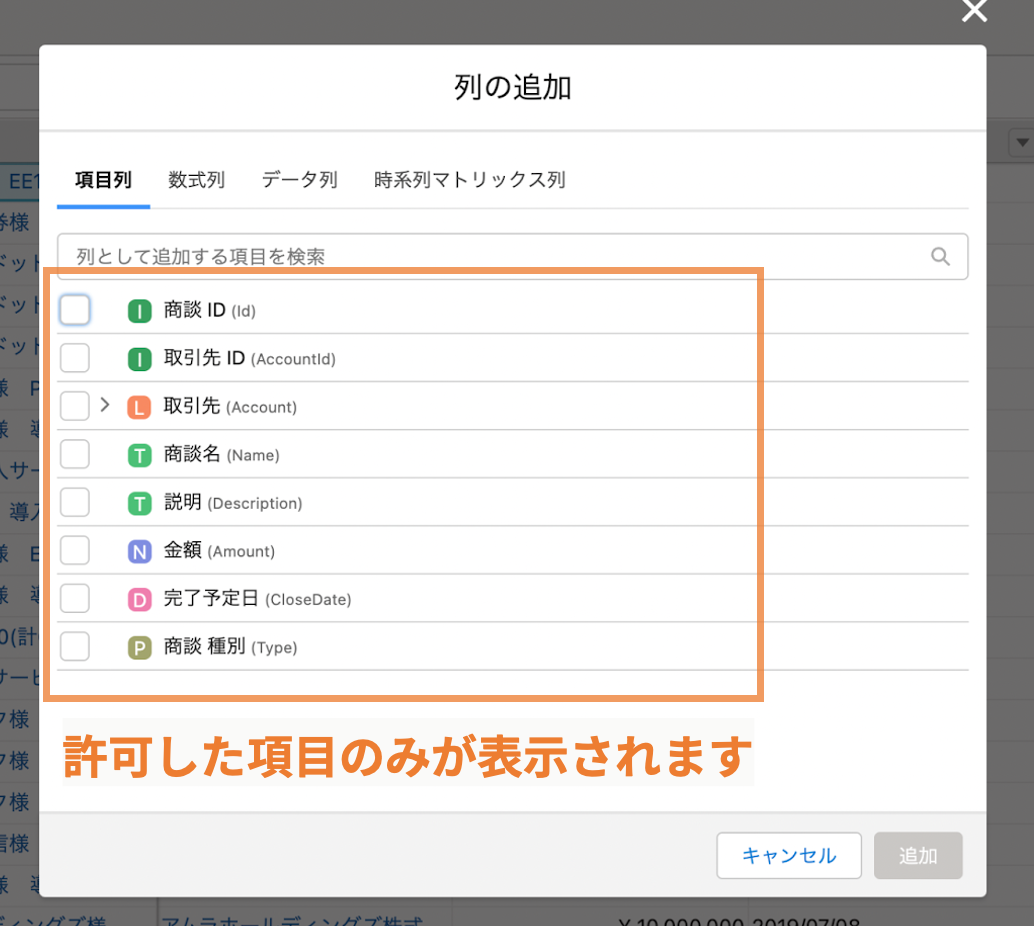Click the 金額 (Amount) label
Screen dimensions: 1034x926
point(219,551)
